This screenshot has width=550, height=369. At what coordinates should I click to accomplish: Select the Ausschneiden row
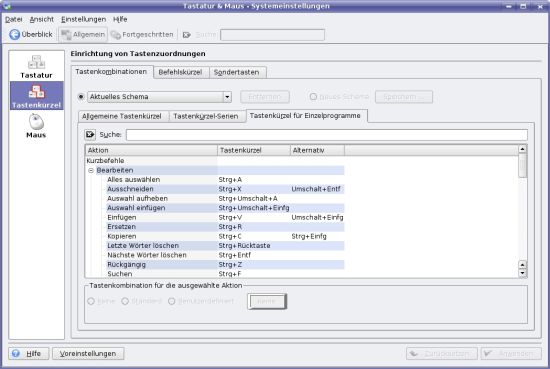[225, 189]
